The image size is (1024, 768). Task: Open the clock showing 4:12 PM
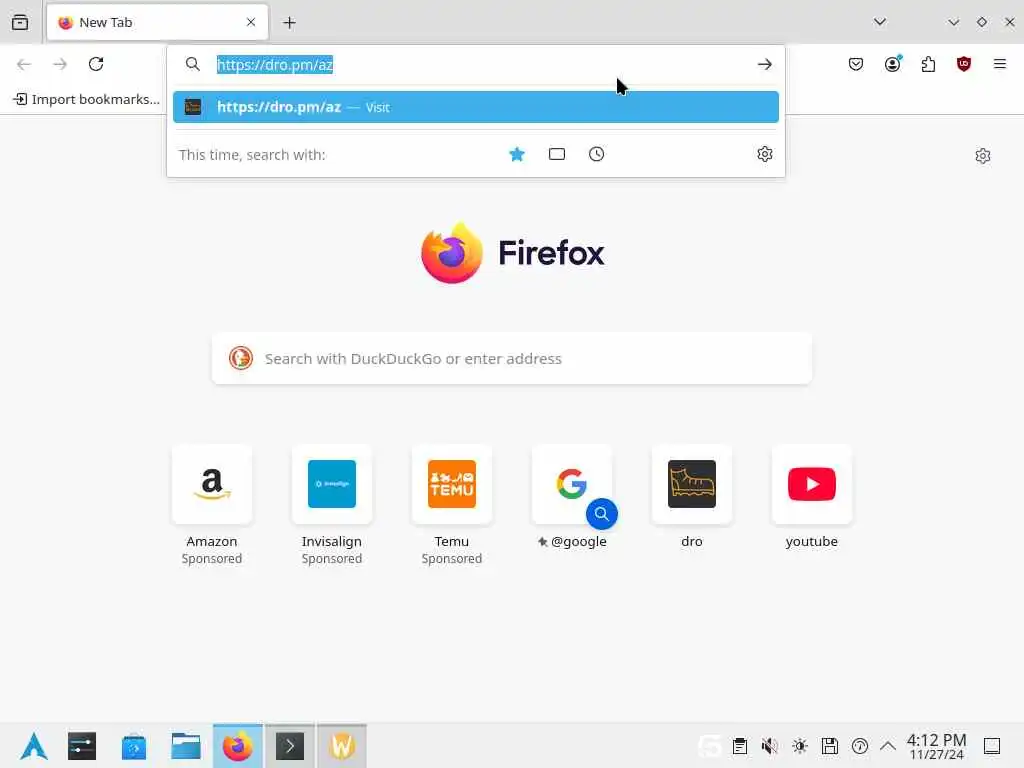[936, 746]
